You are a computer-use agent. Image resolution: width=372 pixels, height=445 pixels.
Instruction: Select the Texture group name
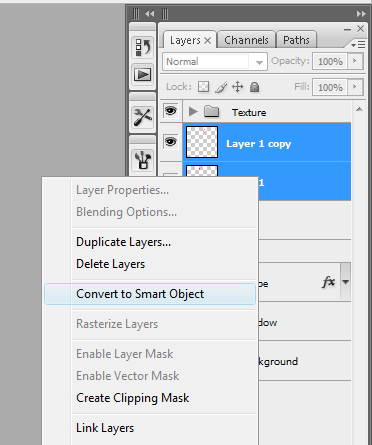249,113
